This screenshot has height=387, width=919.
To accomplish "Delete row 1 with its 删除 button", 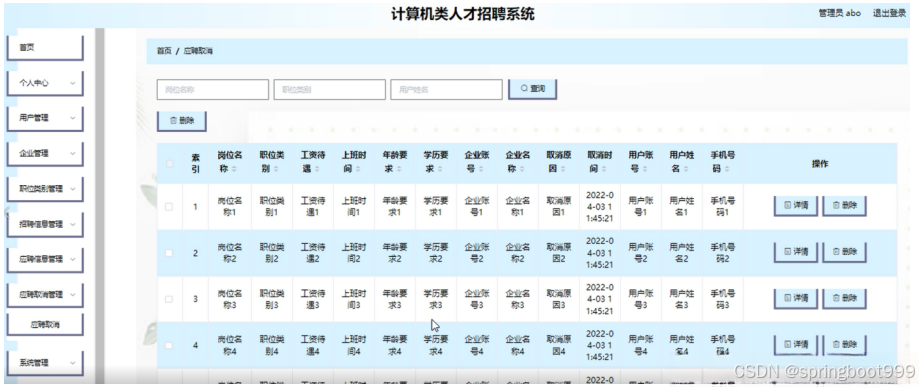I will (x=845, y=206).
